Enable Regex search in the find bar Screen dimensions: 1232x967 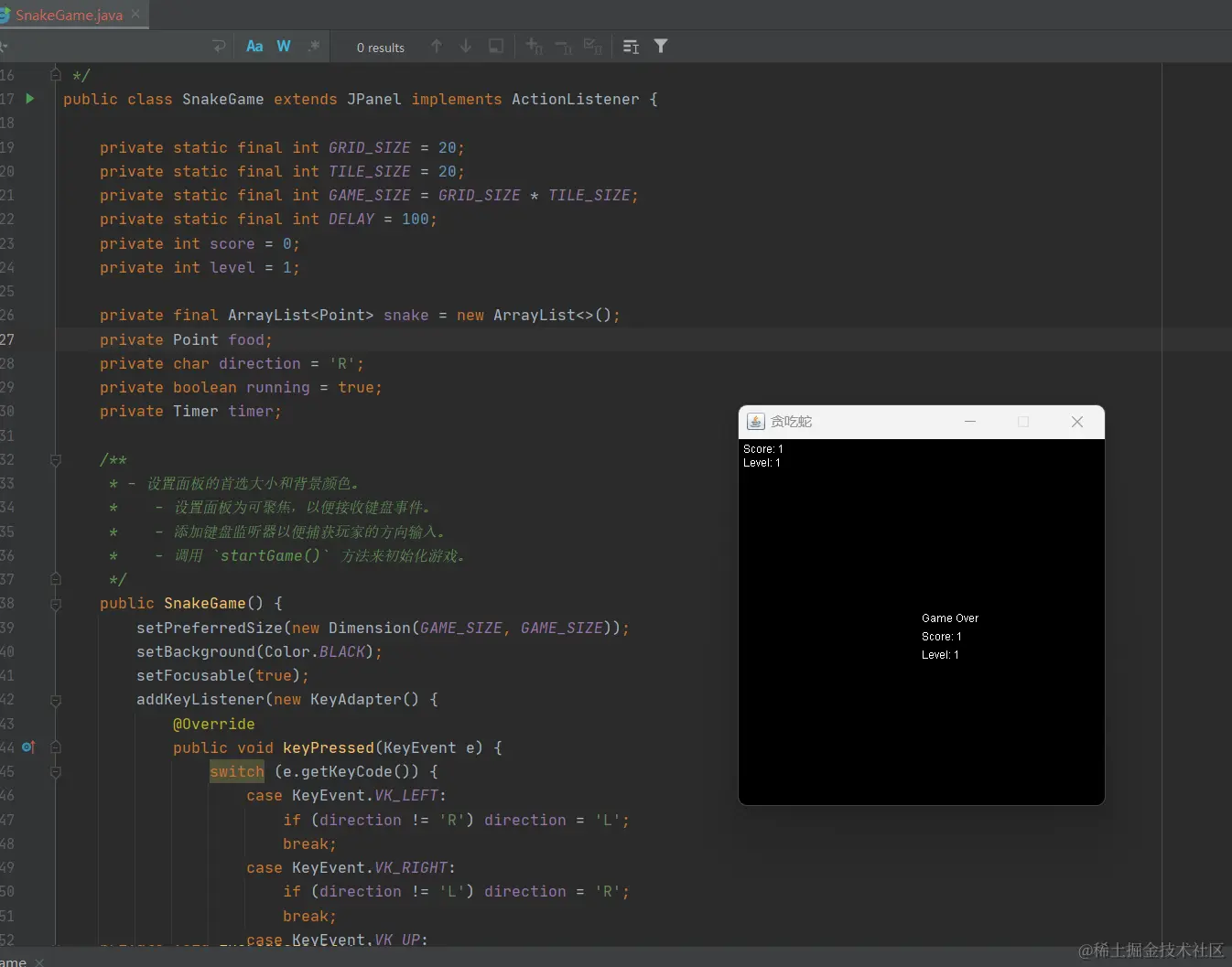[314, 47]
